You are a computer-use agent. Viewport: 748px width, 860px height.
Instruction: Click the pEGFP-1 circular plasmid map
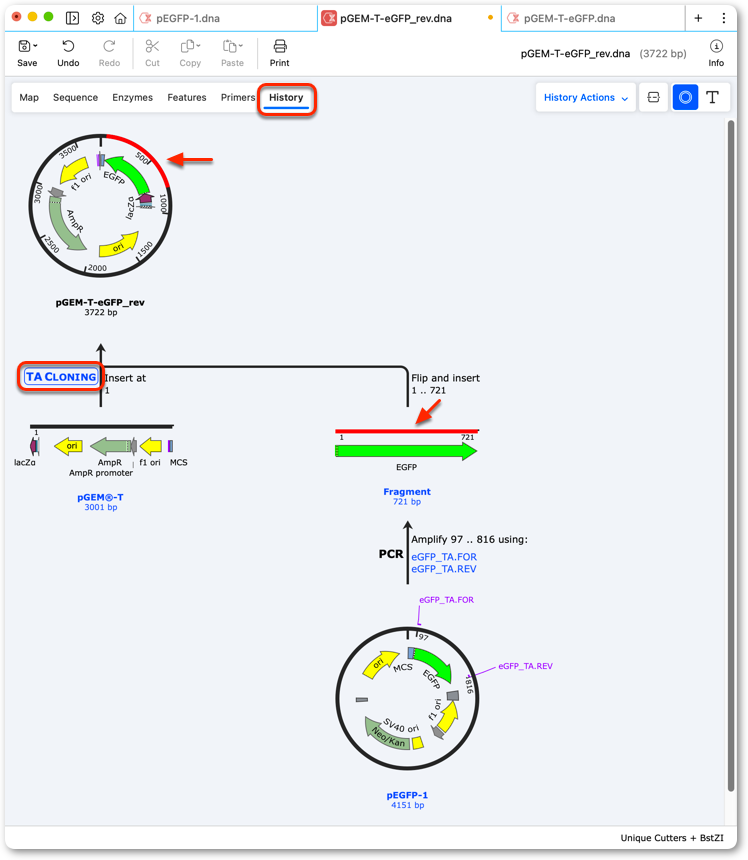407,698
